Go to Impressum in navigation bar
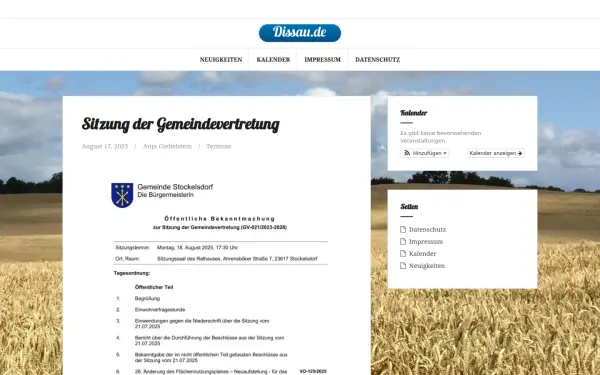This screenshot has height=375, width=600. coord(323,60)
